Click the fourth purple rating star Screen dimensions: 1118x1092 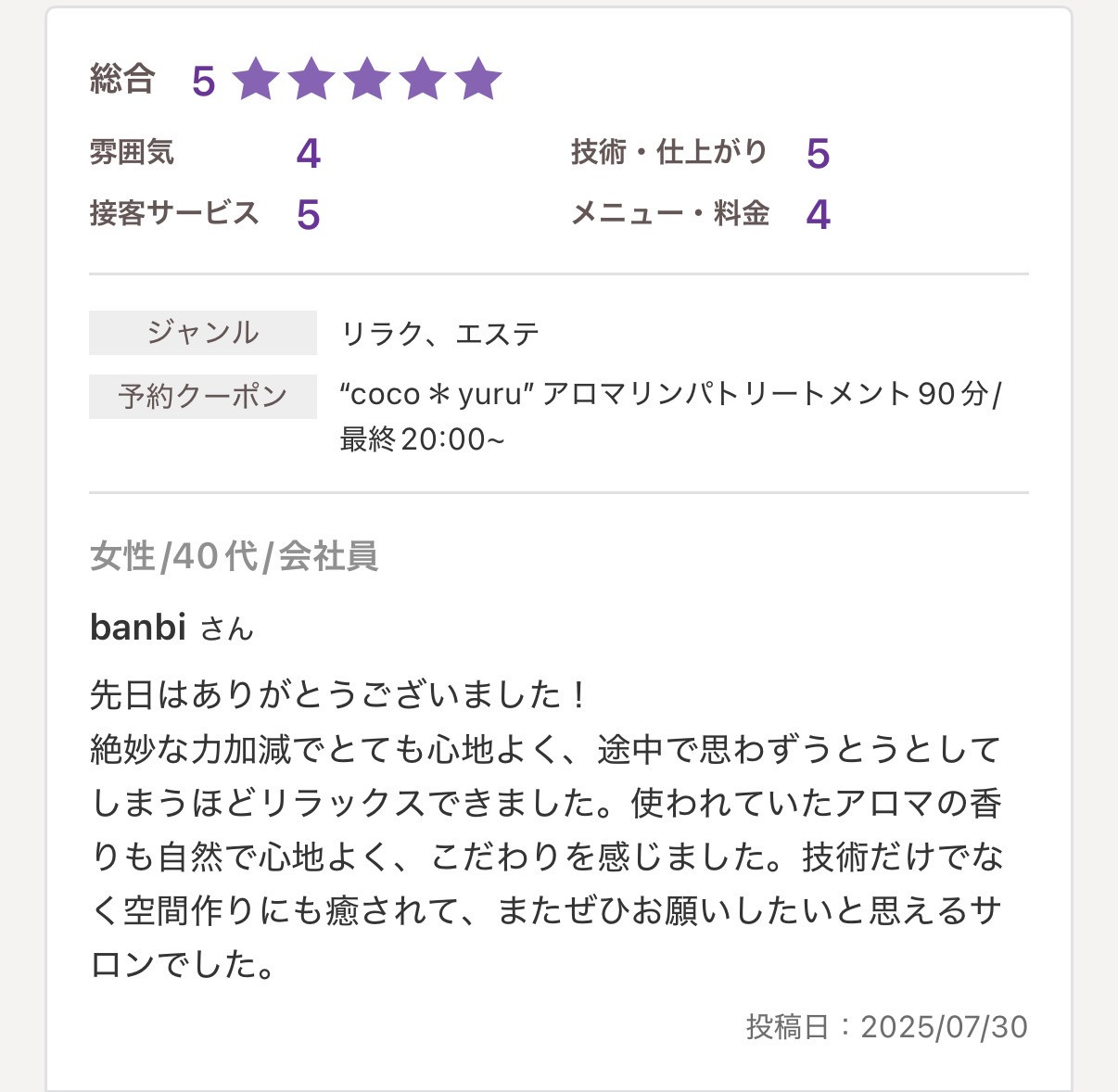(x=423, y=80)
